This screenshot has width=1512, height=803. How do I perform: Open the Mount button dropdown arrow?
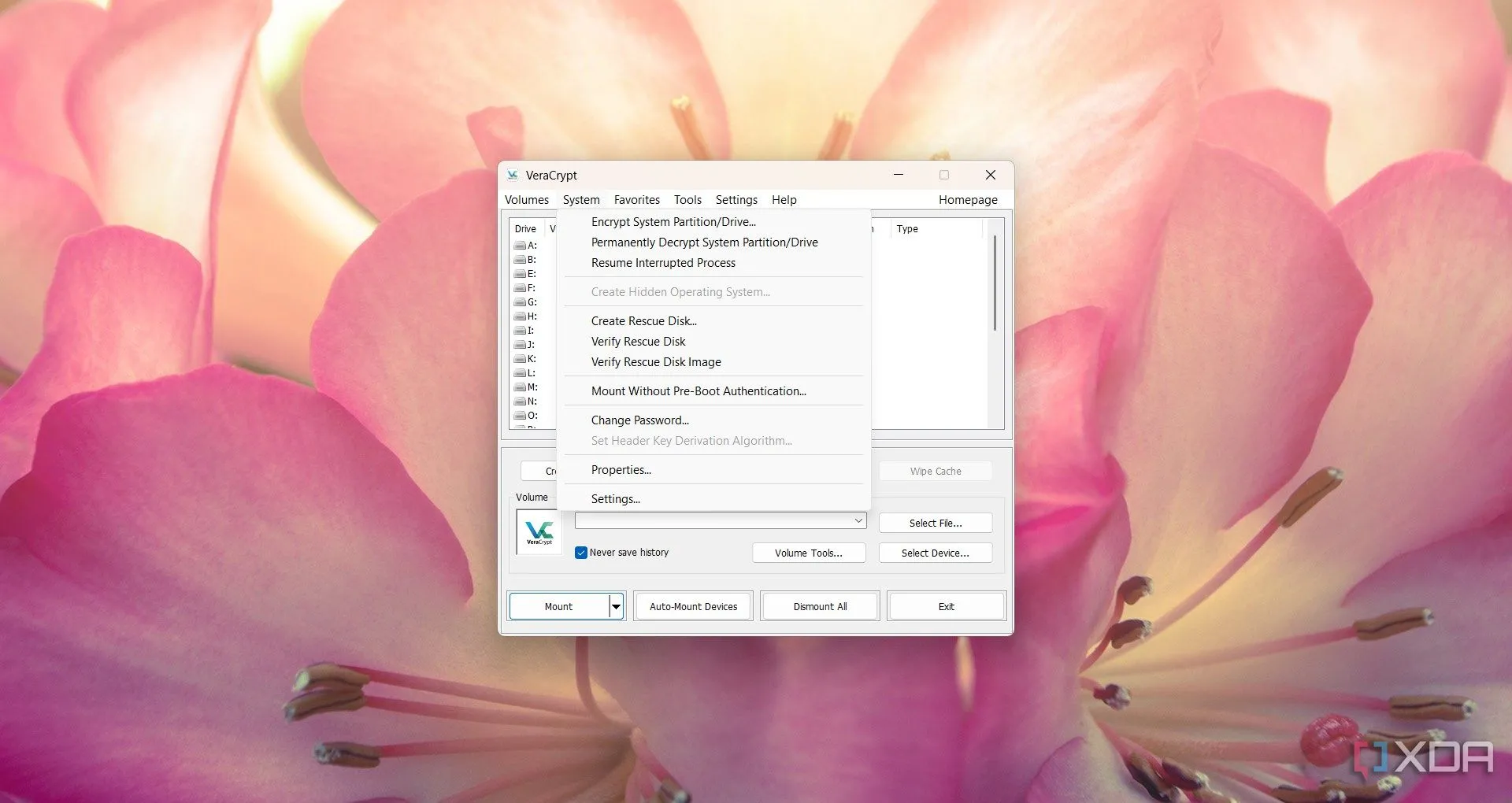tap(617, 606)
